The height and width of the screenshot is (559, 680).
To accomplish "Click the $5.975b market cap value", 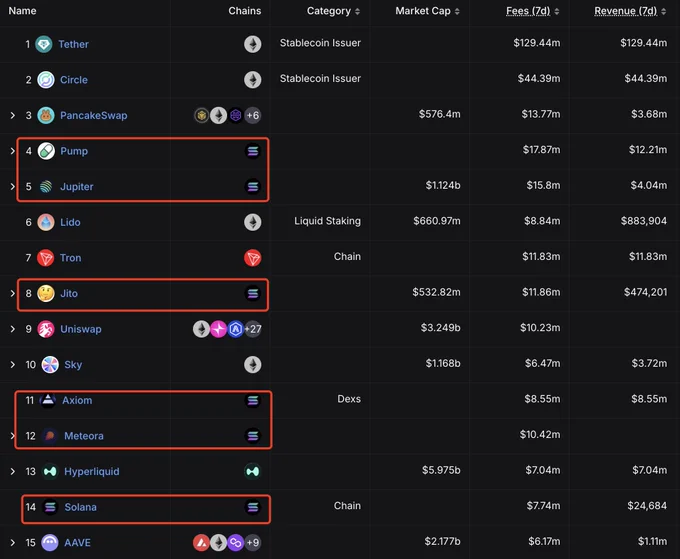I will pyautogui.click(x=441, y=470).
